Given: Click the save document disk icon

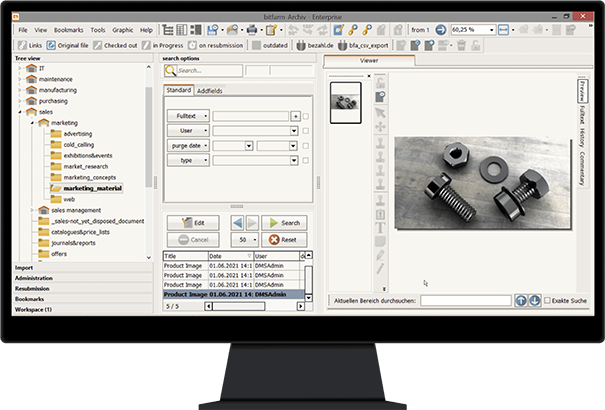Looking at the screenshot, I should pos(213,30).
